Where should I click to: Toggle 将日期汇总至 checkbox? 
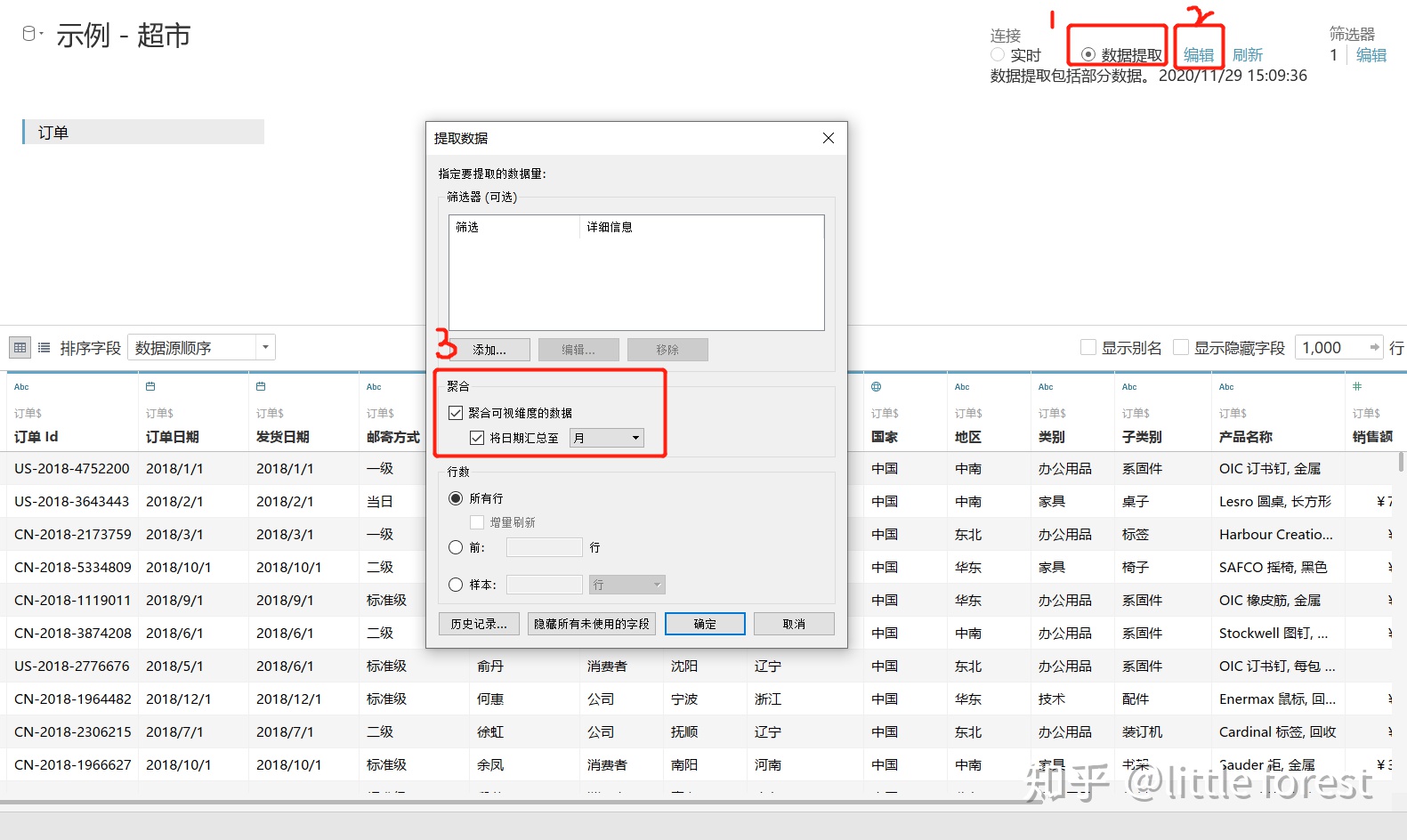[477, 438]
